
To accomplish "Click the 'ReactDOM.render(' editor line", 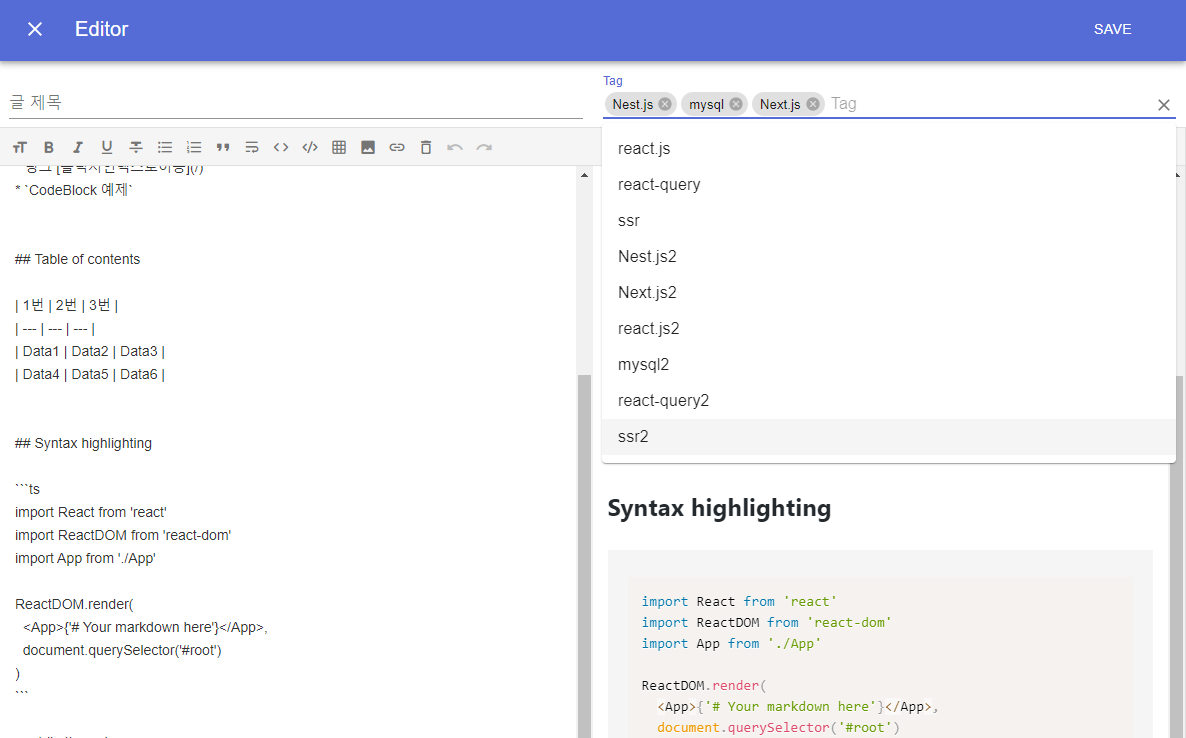I will coord(74,604).
